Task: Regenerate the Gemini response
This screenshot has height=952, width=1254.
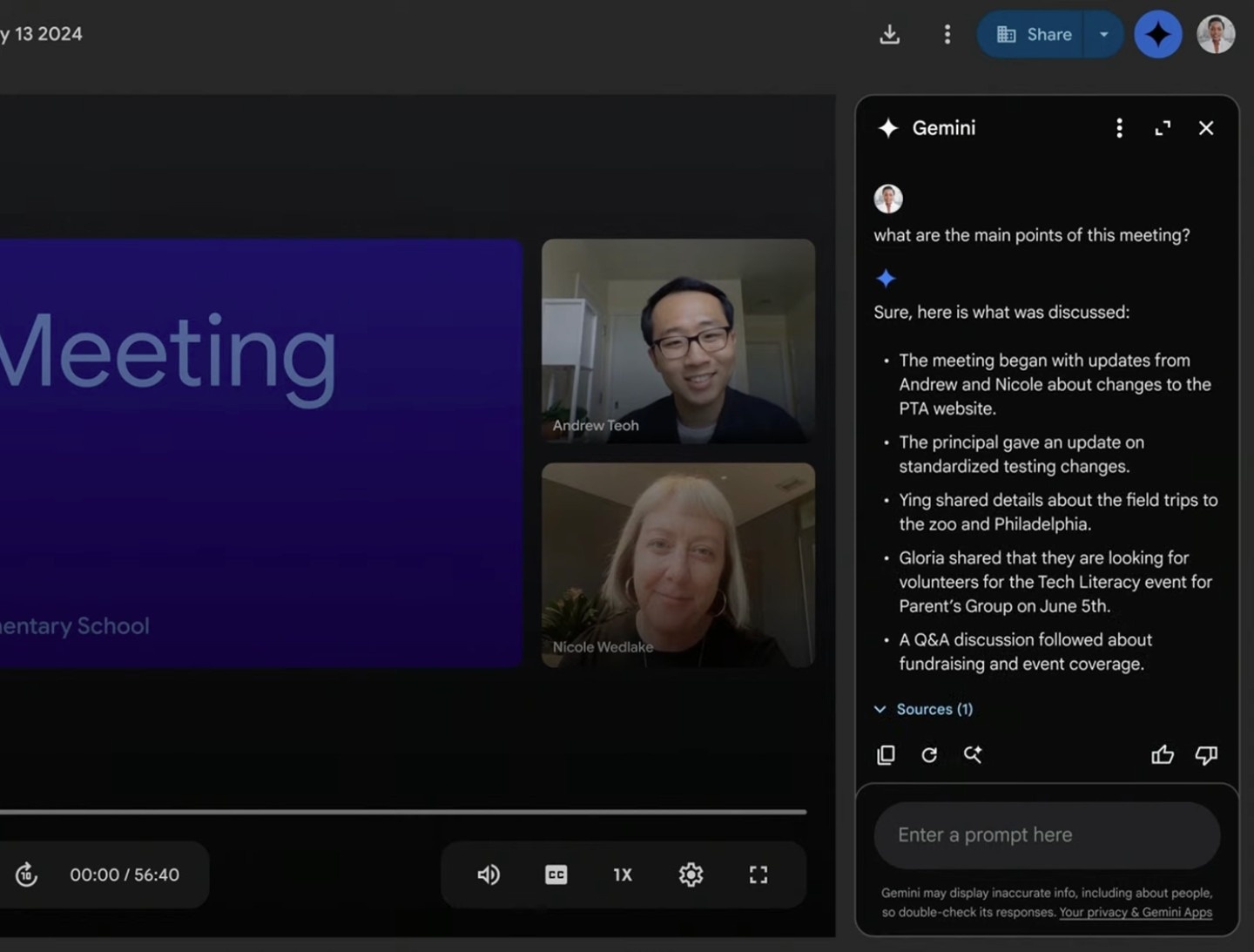Action: click(929, 755)
